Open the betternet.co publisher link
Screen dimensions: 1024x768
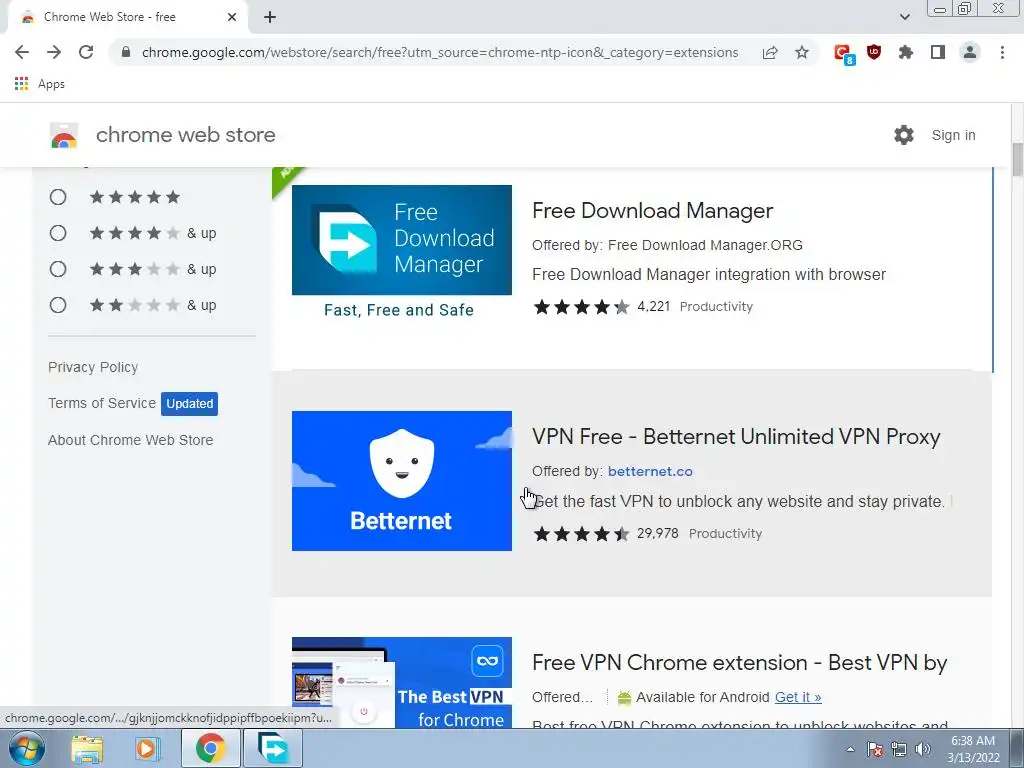click(x=650, y=472)
